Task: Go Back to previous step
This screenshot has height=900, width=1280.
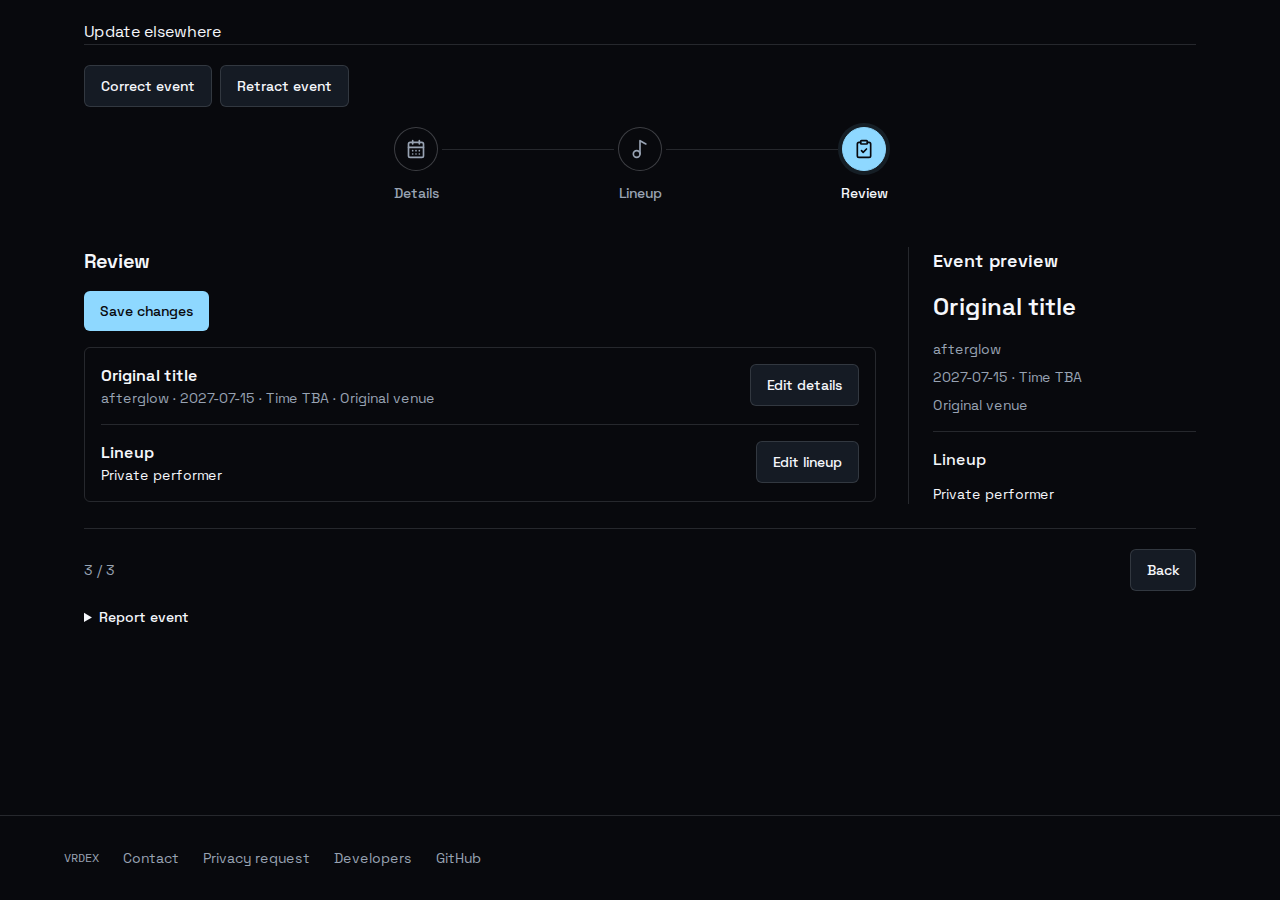Action: 1163,570
